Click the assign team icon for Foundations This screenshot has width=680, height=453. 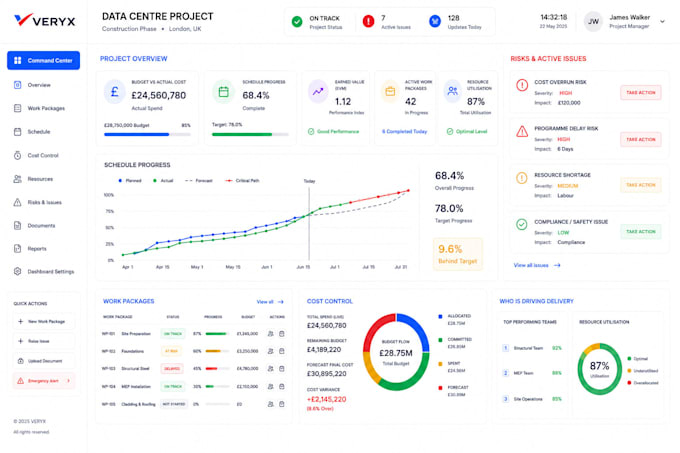[x=271, y=351]
